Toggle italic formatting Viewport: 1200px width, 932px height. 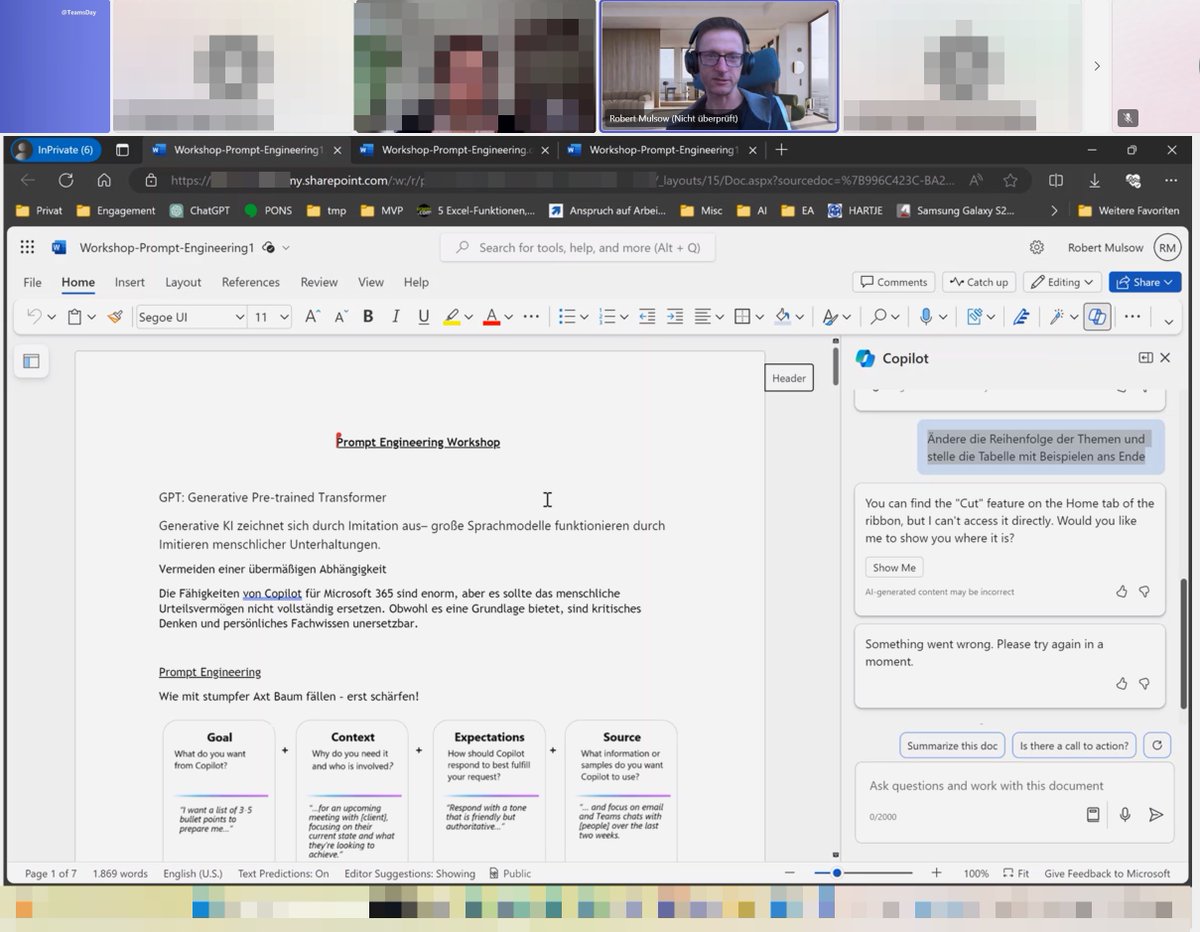coord(396,316)
